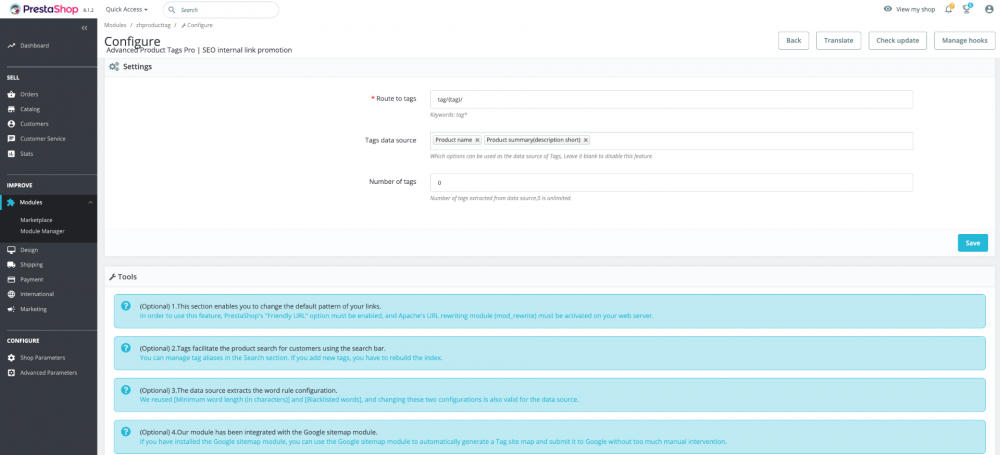Click the Tools wrench icon

[112, 277]
